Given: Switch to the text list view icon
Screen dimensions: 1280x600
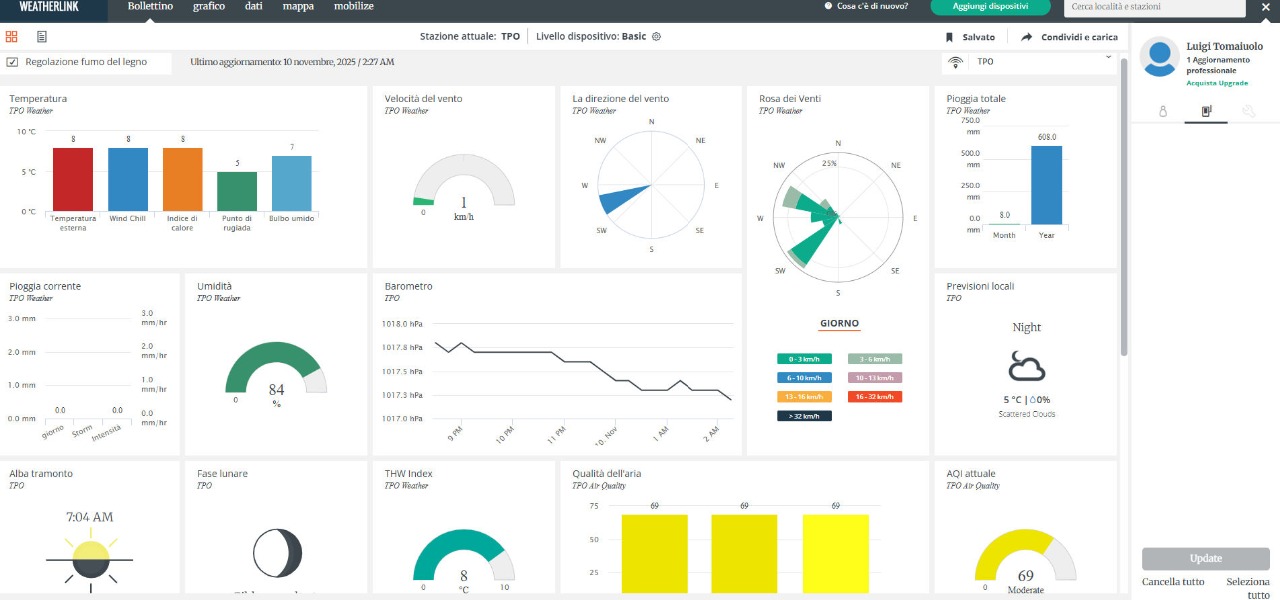Looking at the screenshot, I should tap(42, 37).
